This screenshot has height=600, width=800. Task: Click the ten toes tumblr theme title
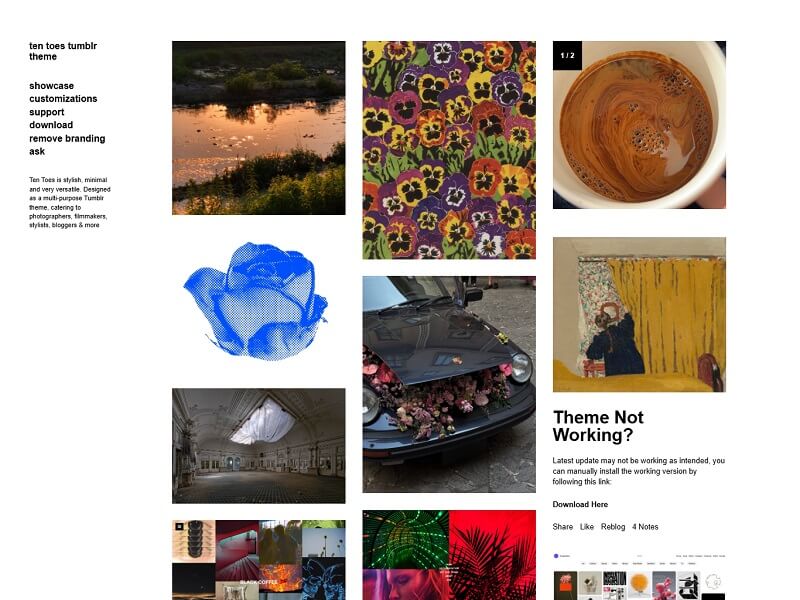click(63, 51)
